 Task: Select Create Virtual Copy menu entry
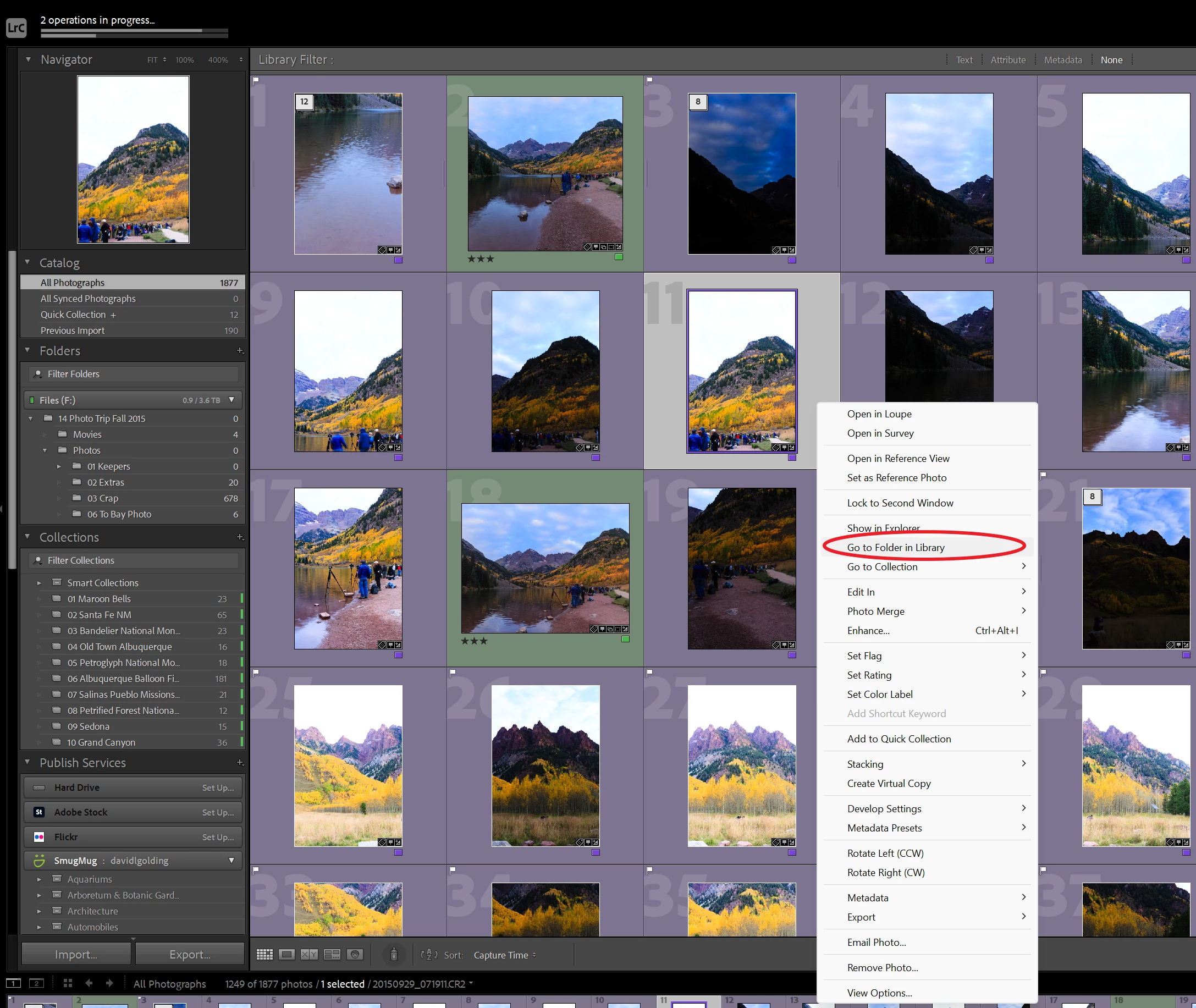click(x=889, y=784)
